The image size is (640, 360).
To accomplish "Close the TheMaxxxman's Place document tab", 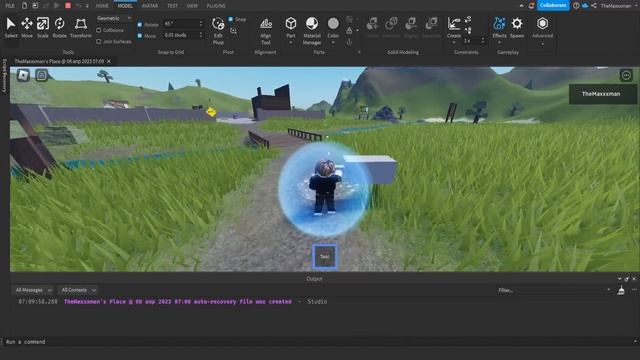I will [x=109, y=61].
